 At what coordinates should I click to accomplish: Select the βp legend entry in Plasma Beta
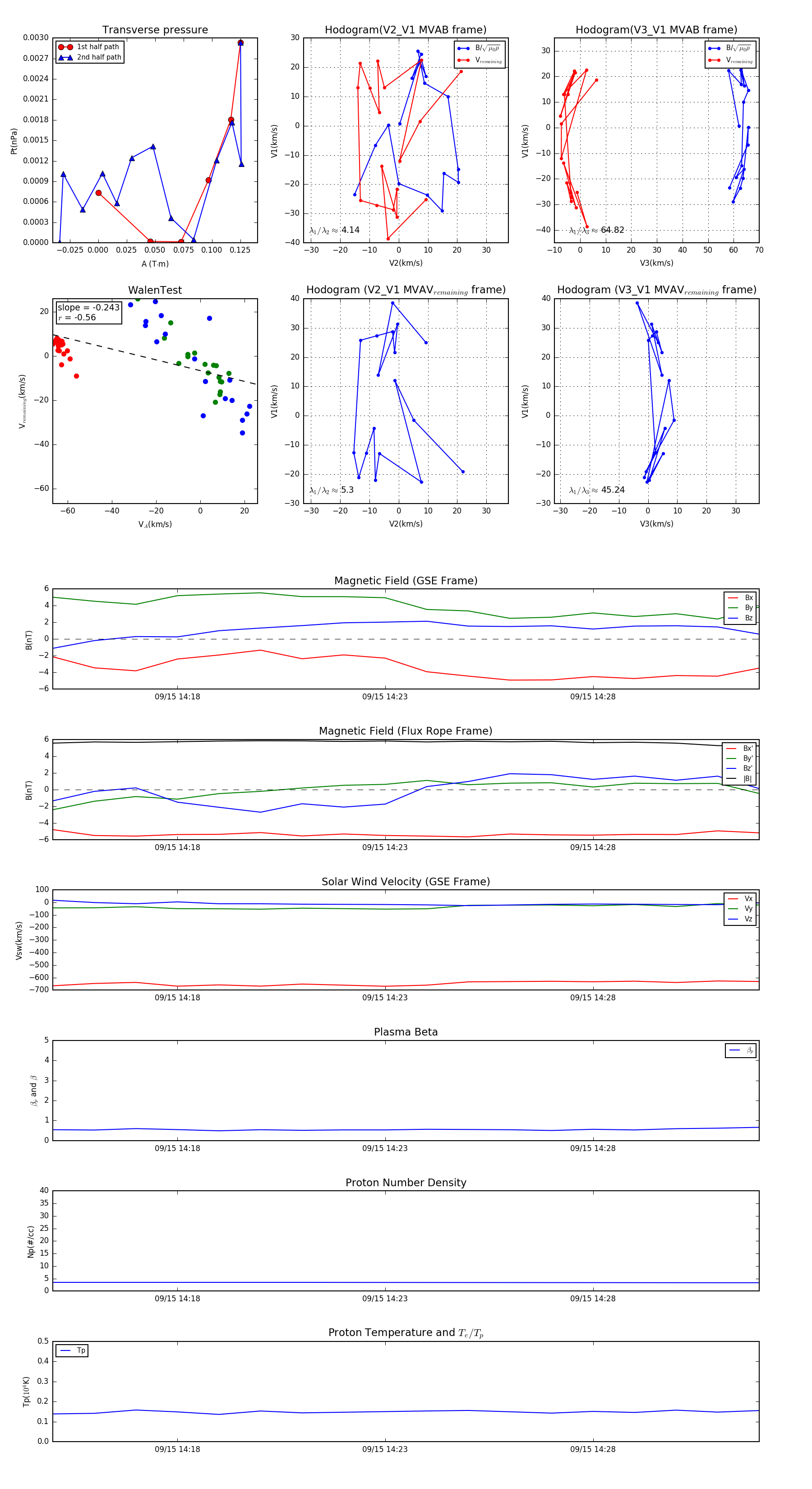coord(742,1050)
